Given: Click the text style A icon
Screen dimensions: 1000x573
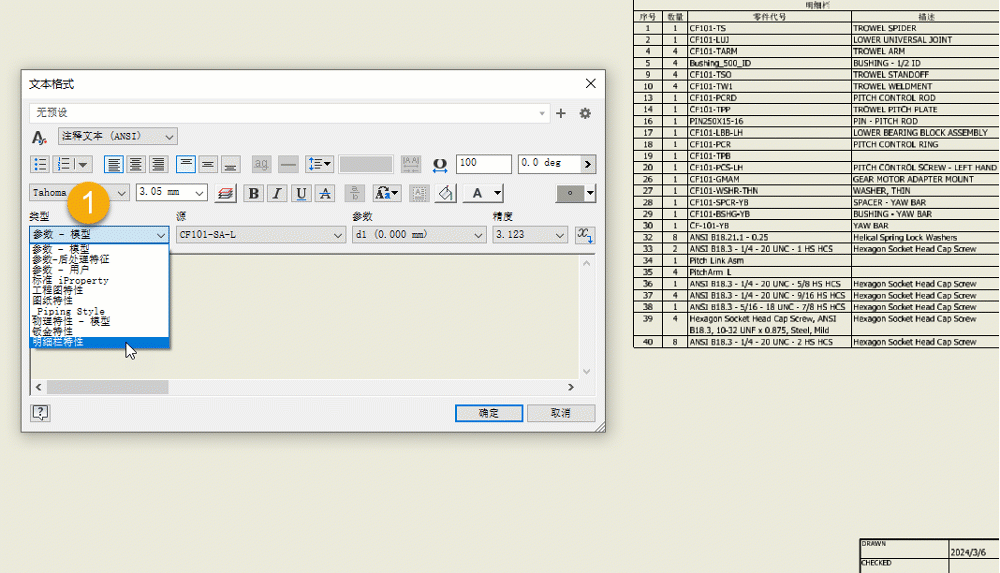Looking at the screenshot, I should pos(39,137).
